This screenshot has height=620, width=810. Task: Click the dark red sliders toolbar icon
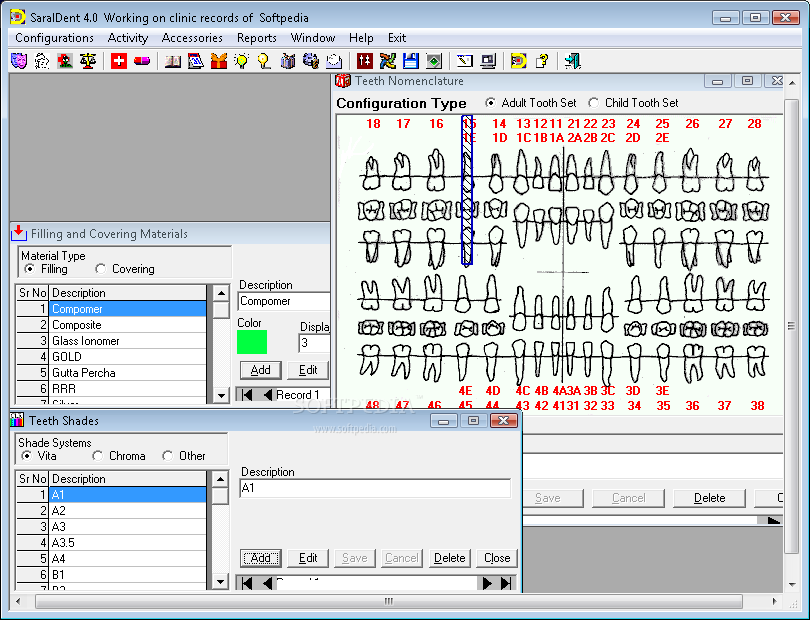(x=365, y=61)
